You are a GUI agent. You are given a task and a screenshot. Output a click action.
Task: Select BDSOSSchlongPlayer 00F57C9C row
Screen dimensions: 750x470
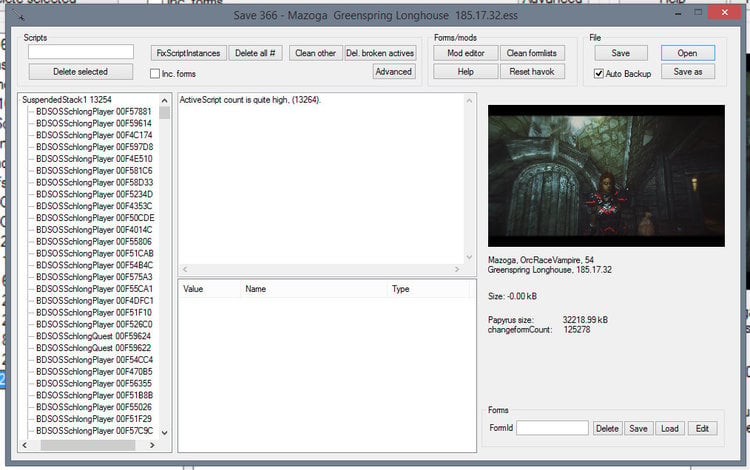[x=94, y=431]
